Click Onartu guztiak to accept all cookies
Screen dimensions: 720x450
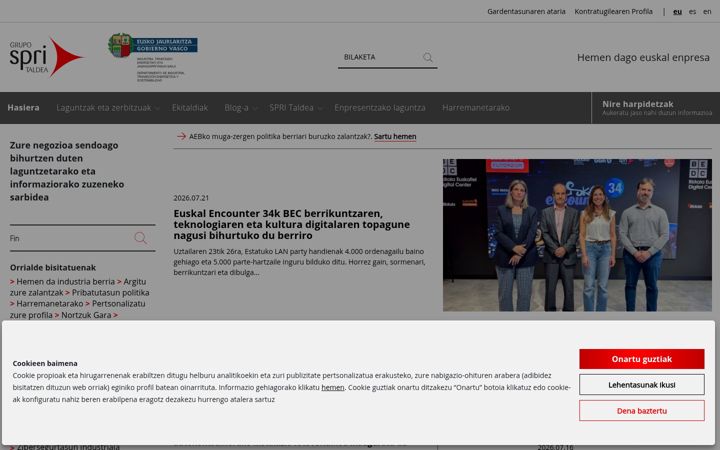tap(641, 359)
